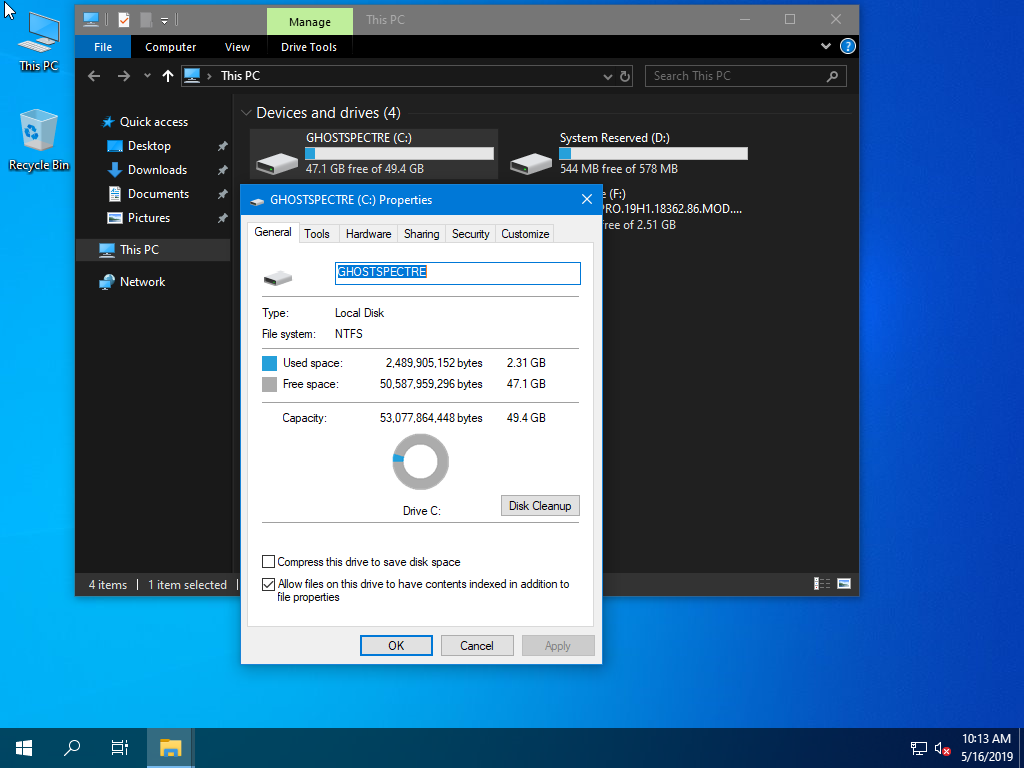Click the New folder icon in title bar

tap(146, 20)
